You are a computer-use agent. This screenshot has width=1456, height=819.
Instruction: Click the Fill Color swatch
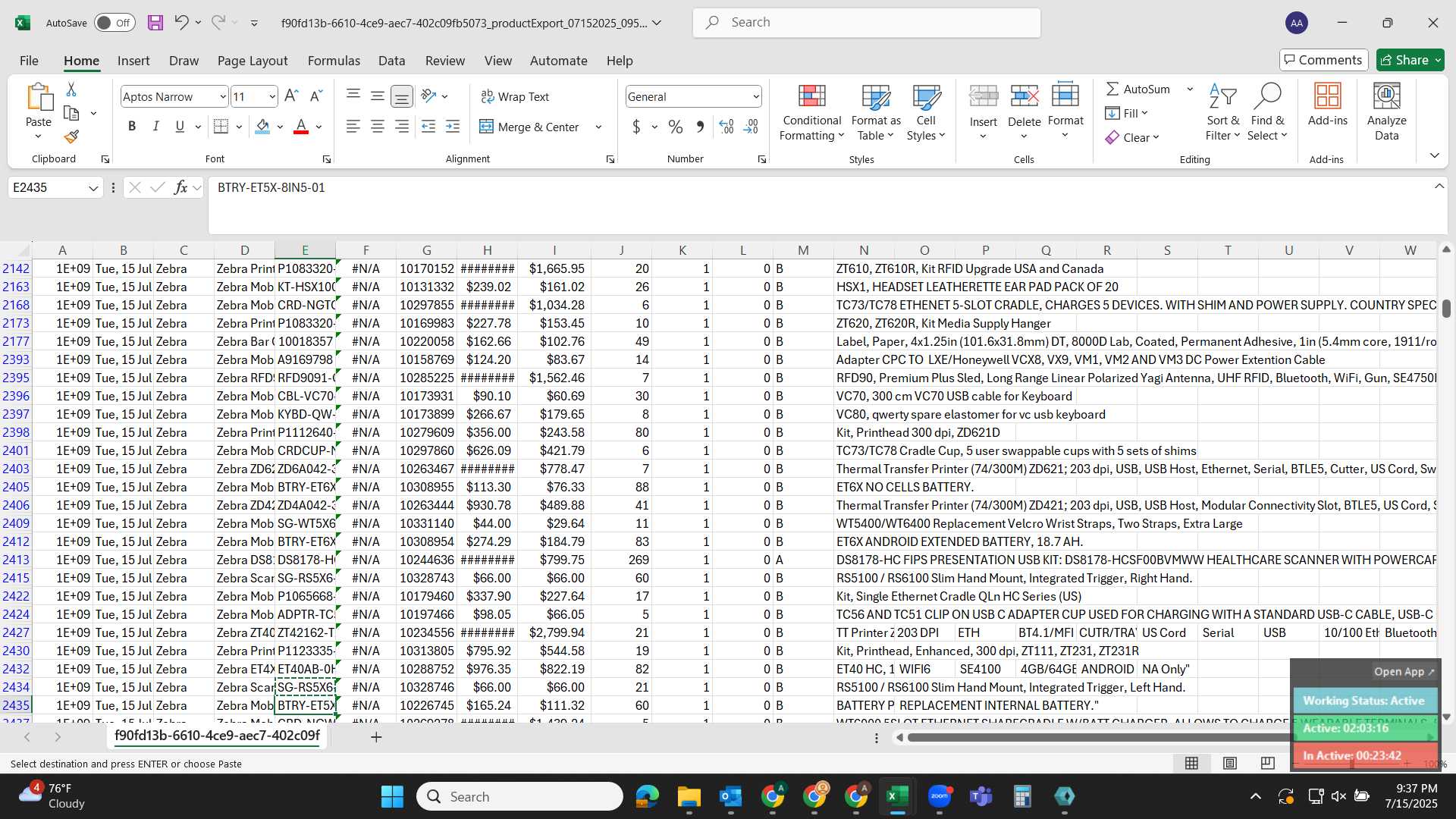click(262, 127)
